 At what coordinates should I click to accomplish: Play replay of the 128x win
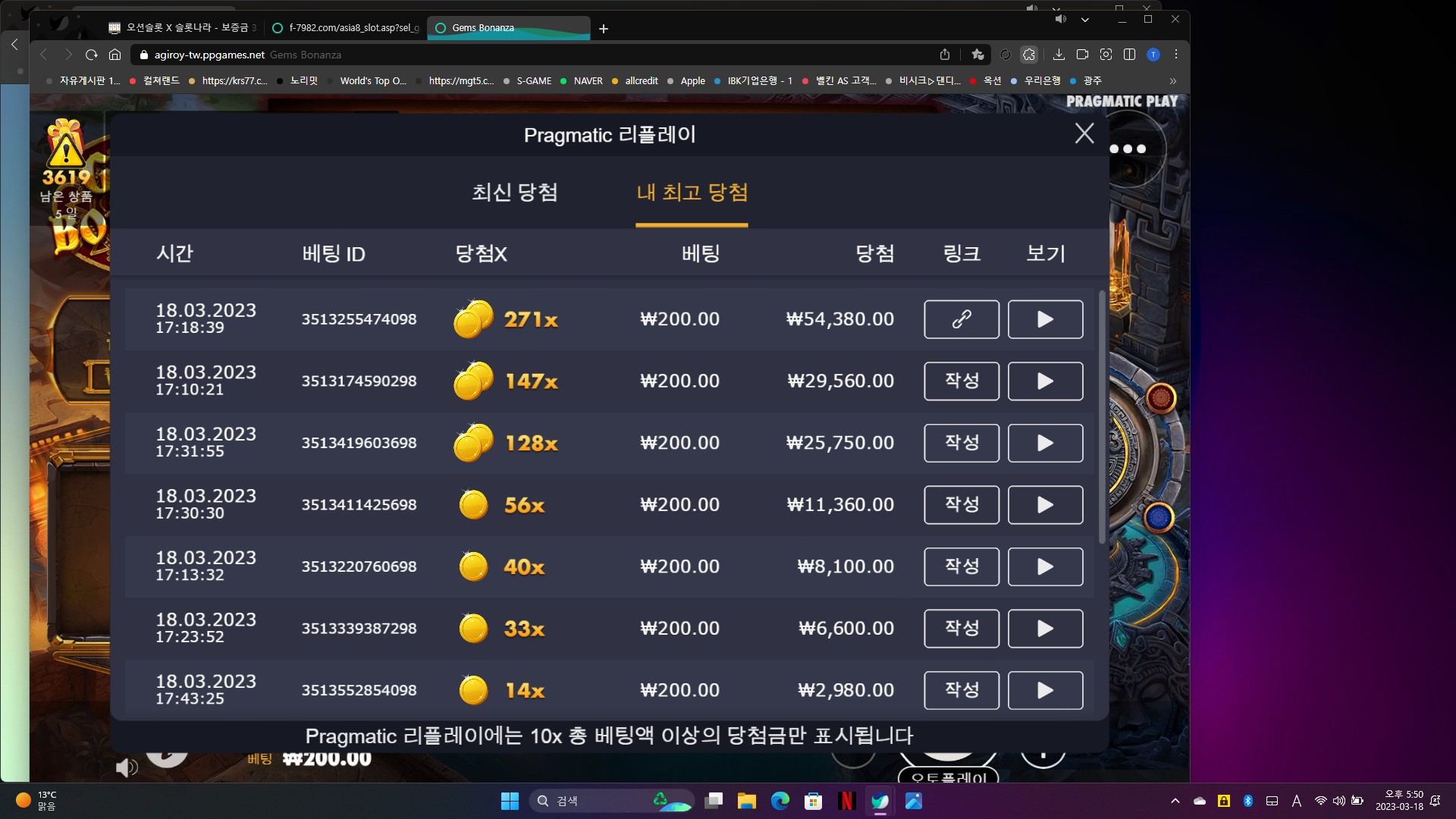coord(1045,443)
